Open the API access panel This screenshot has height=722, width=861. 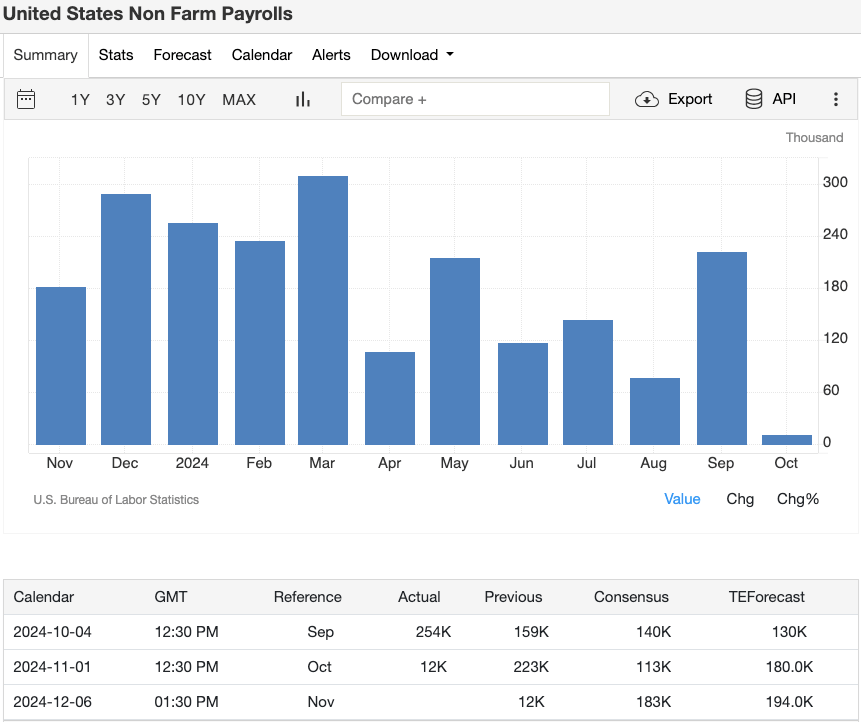(x=770, y=99)
